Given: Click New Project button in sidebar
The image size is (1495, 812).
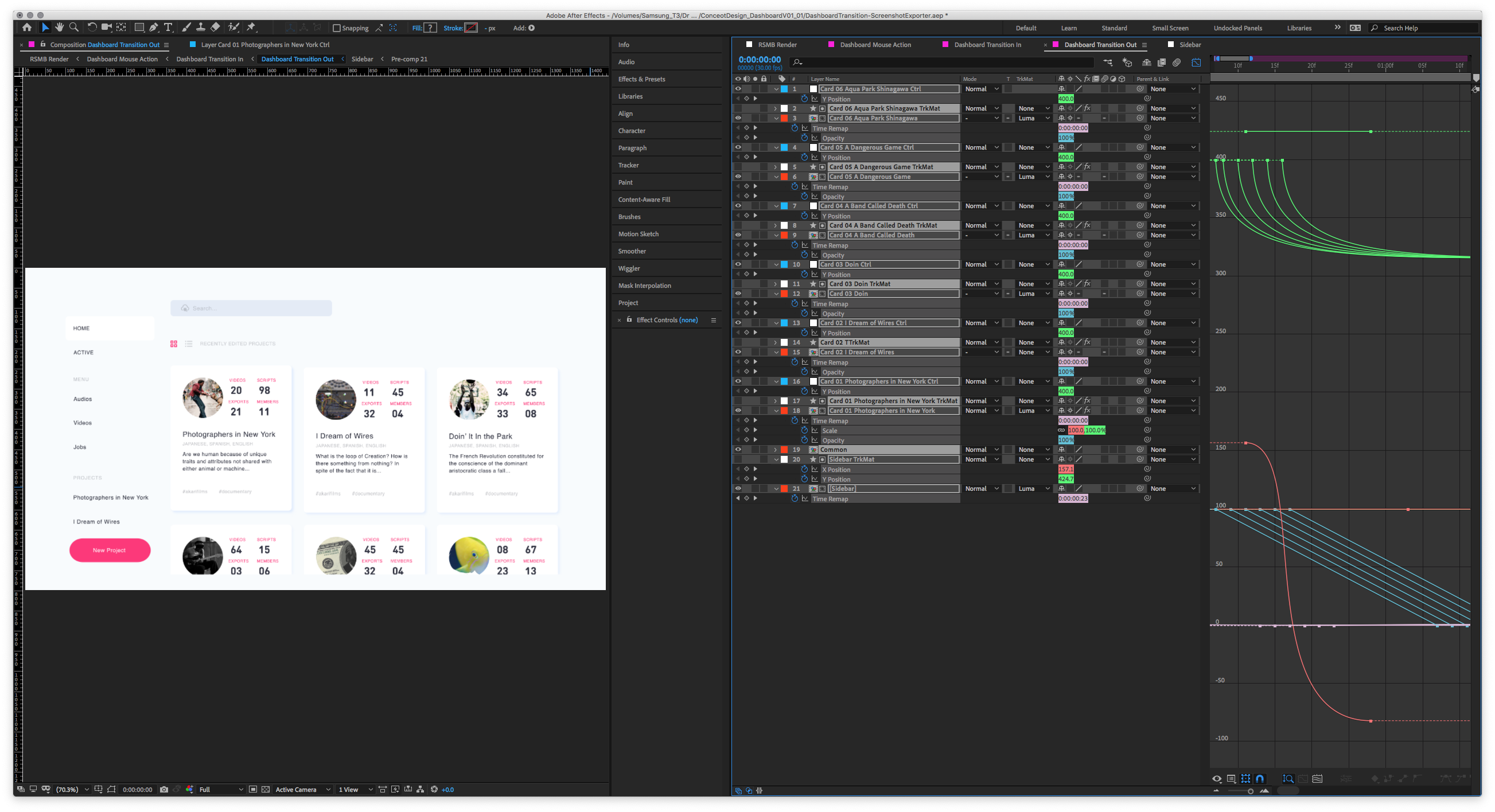Looking at the screenshot, I should point(108,549).
